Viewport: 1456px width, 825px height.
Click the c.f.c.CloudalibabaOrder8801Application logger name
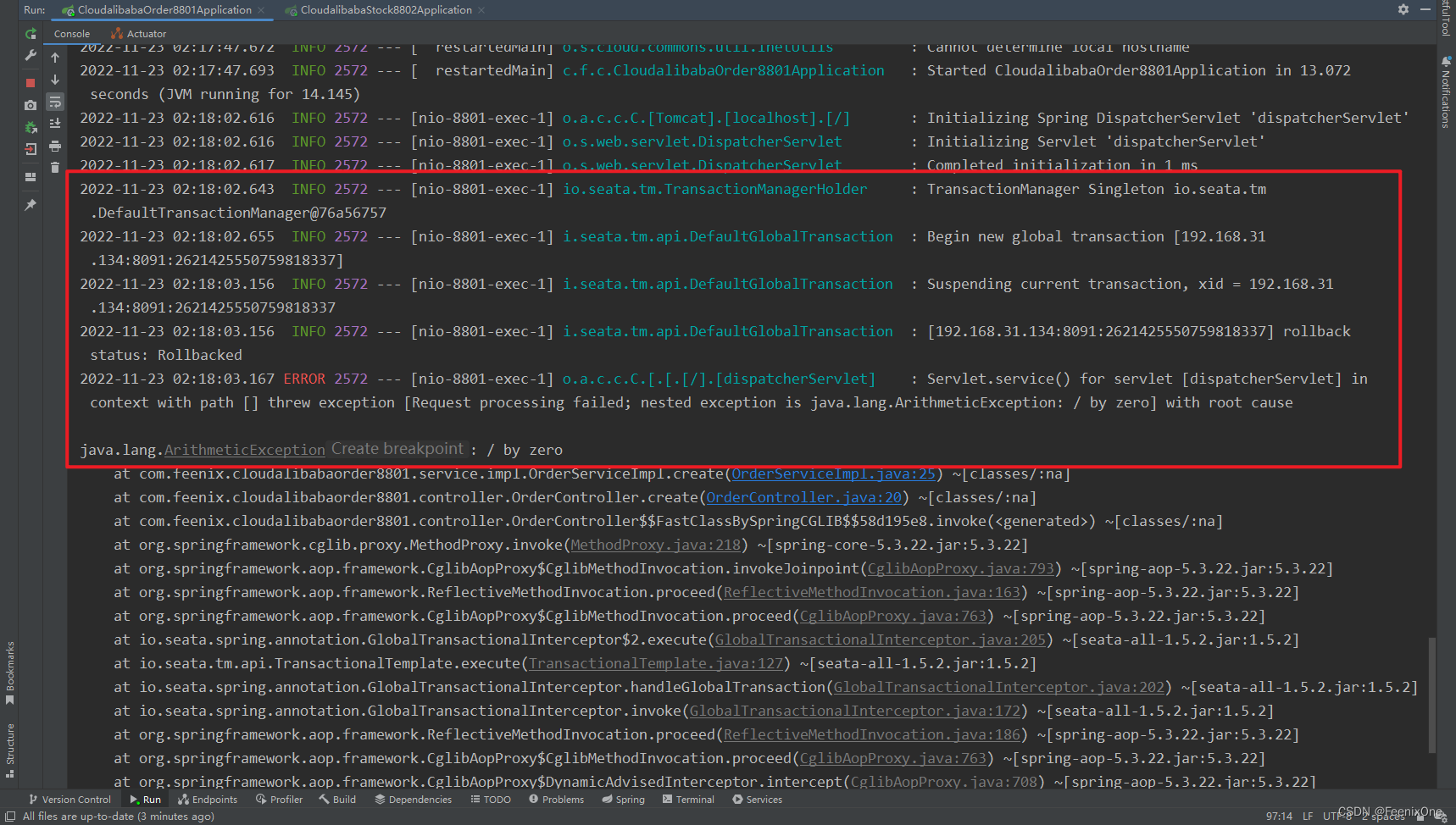[723, 71]
